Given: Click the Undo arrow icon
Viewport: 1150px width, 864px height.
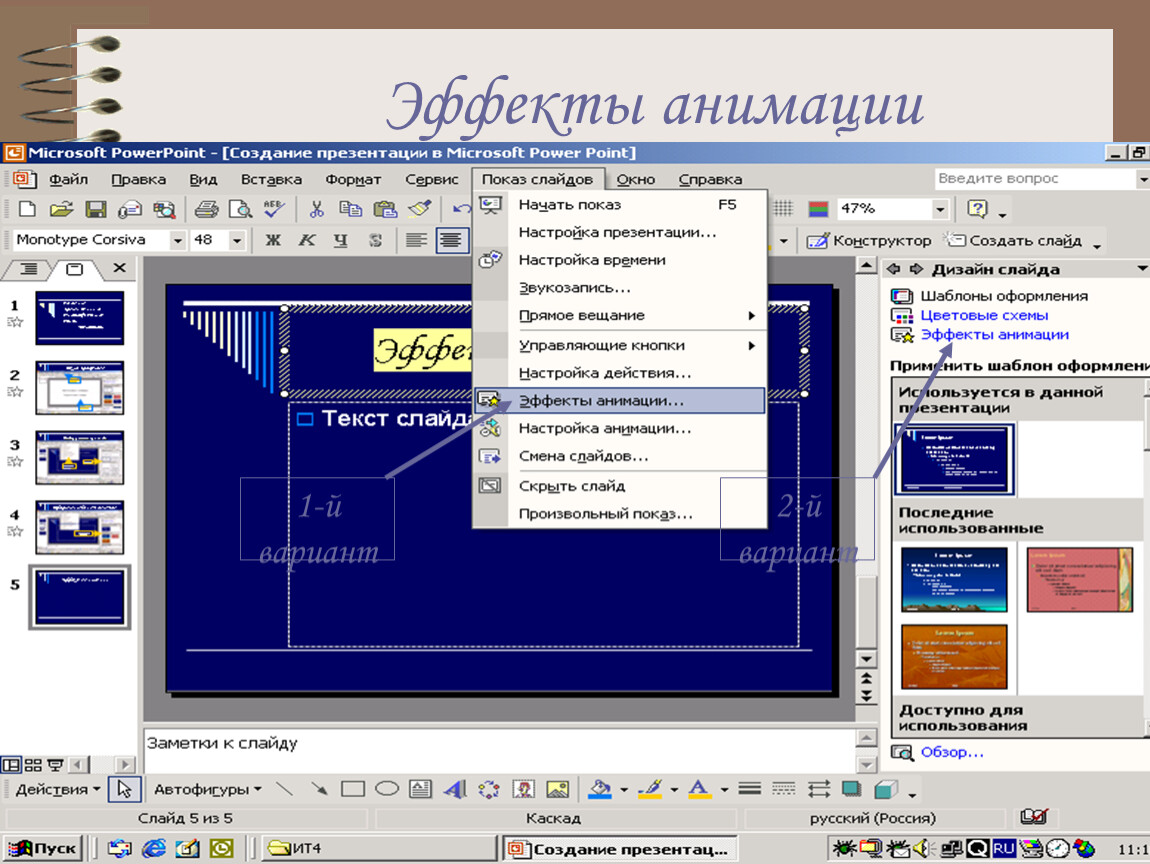Looking at the screenshot, I should pyautogui.click(x=461, y=209).
